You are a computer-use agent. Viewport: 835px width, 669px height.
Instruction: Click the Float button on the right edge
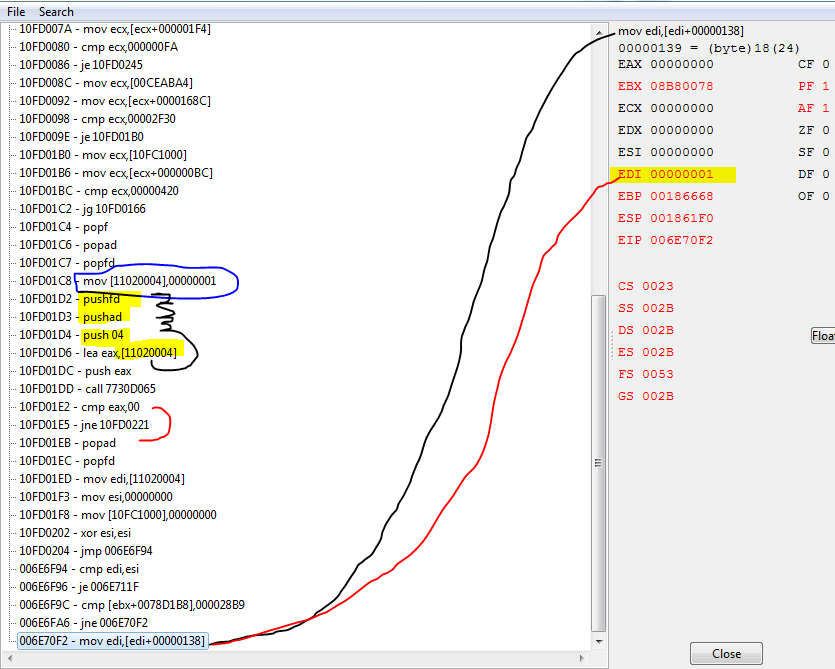pos(822,336)
